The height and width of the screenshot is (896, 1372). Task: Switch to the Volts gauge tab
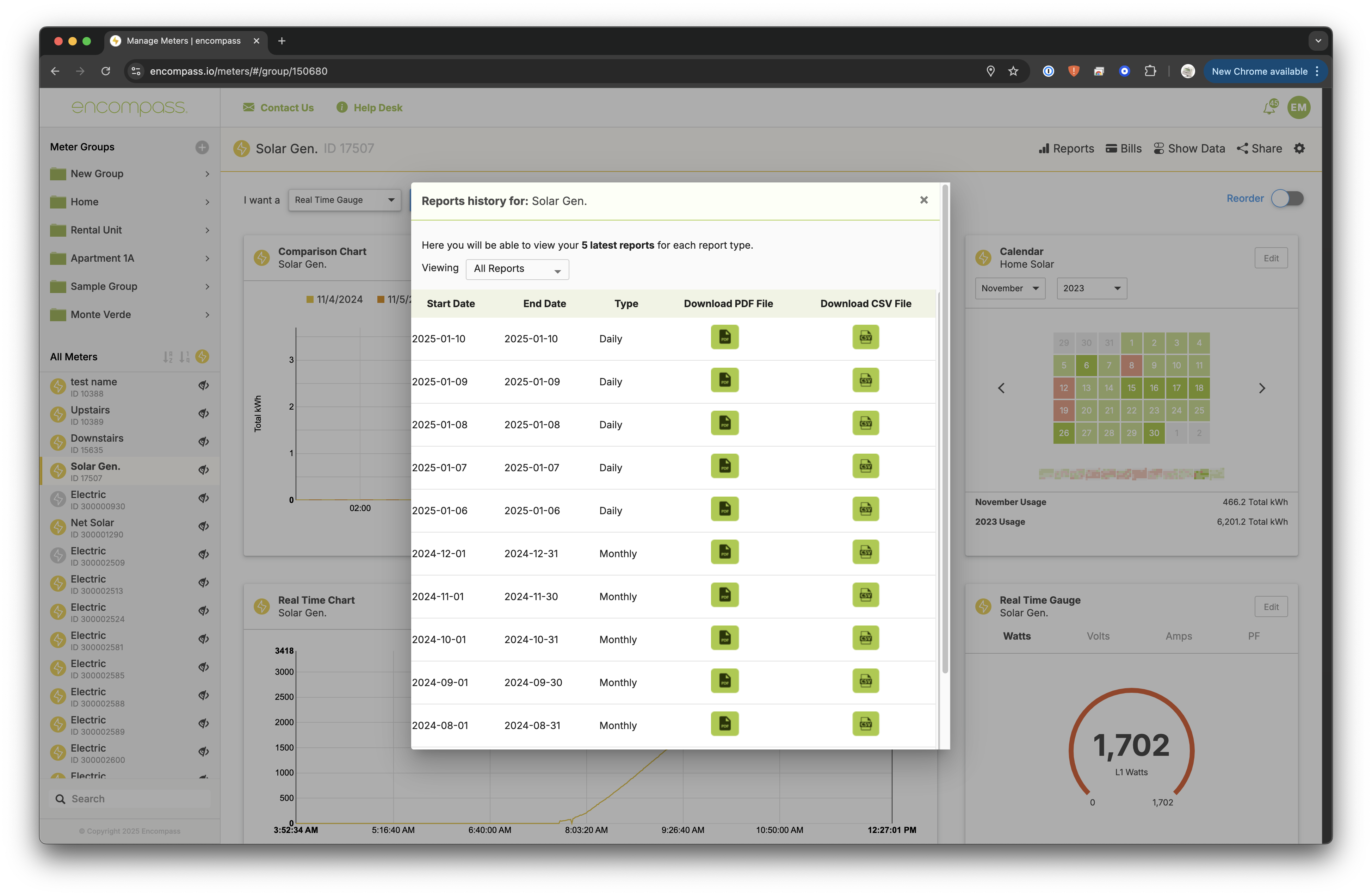[x=1098, y=636]
